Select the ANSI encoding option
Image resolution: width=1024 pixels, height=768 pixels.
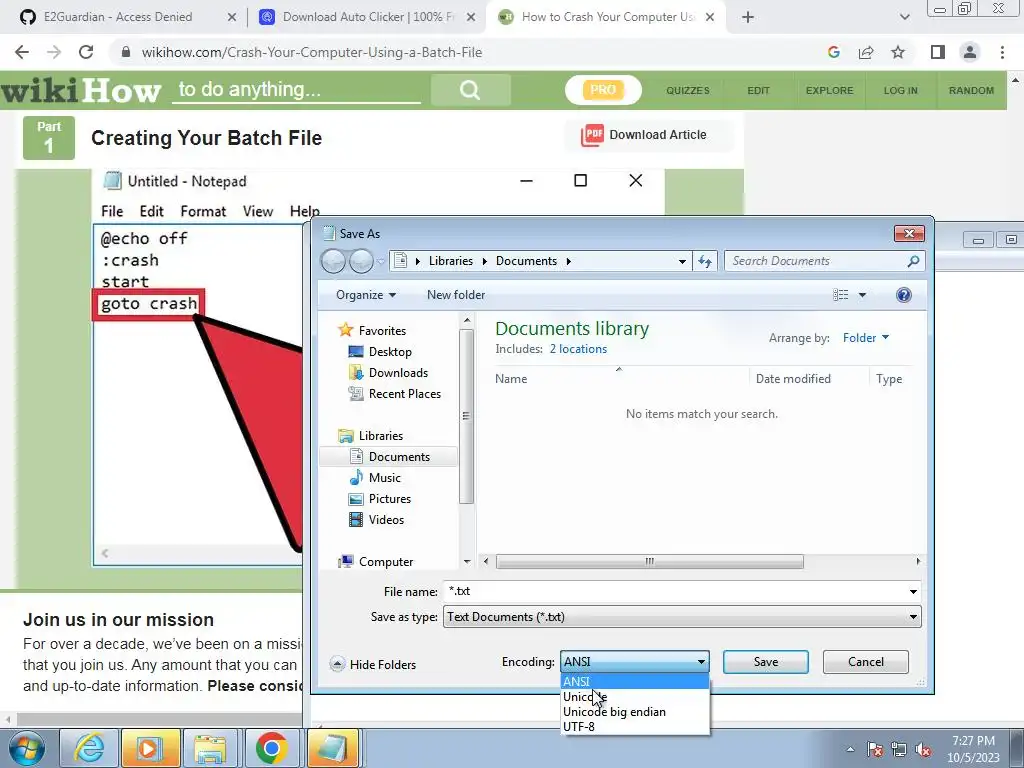pyautogui.click(x=635, y=681)
